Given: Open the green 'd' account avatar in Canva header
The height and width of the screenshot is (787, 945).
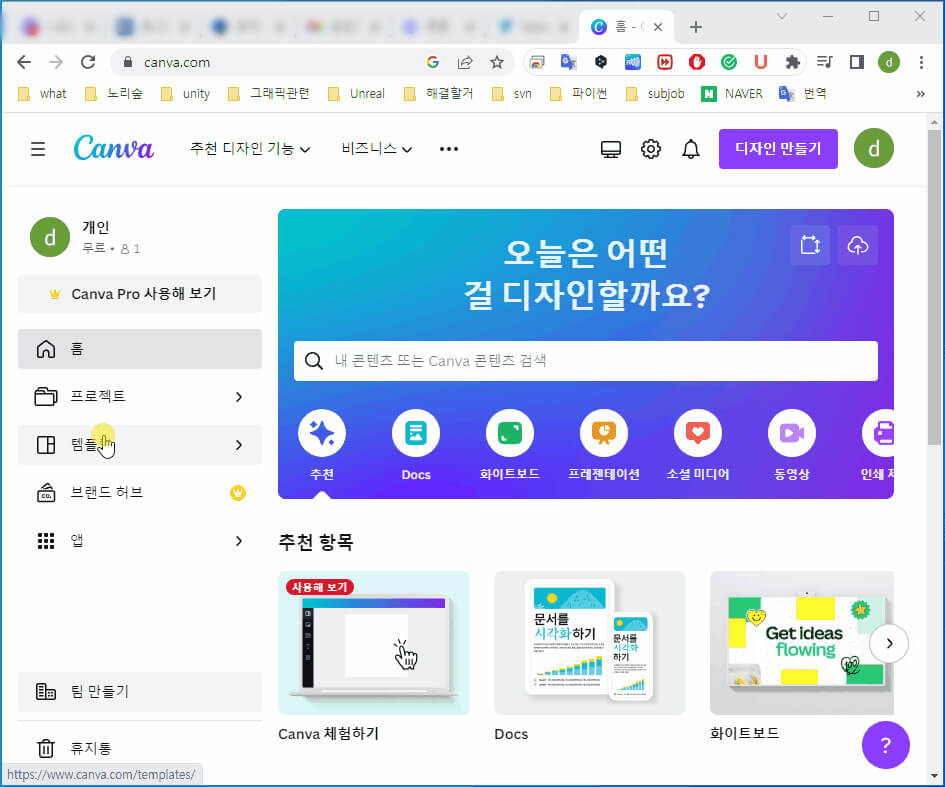Looking at the screenshot, I should [x=873, y=148].
